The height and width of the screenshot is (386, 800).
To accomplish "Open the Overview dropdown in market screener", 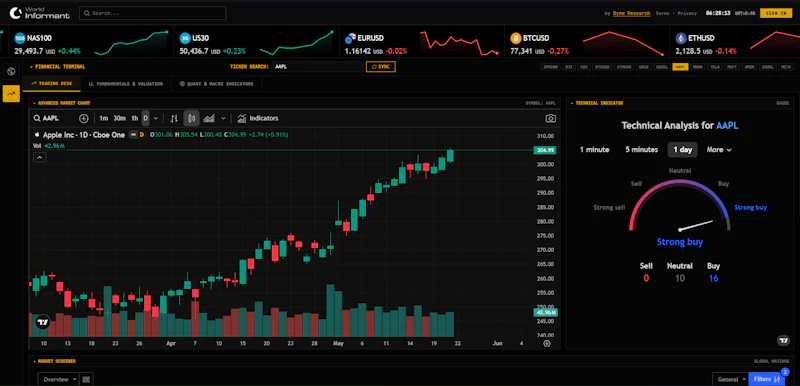I will [x=58, y=379].
